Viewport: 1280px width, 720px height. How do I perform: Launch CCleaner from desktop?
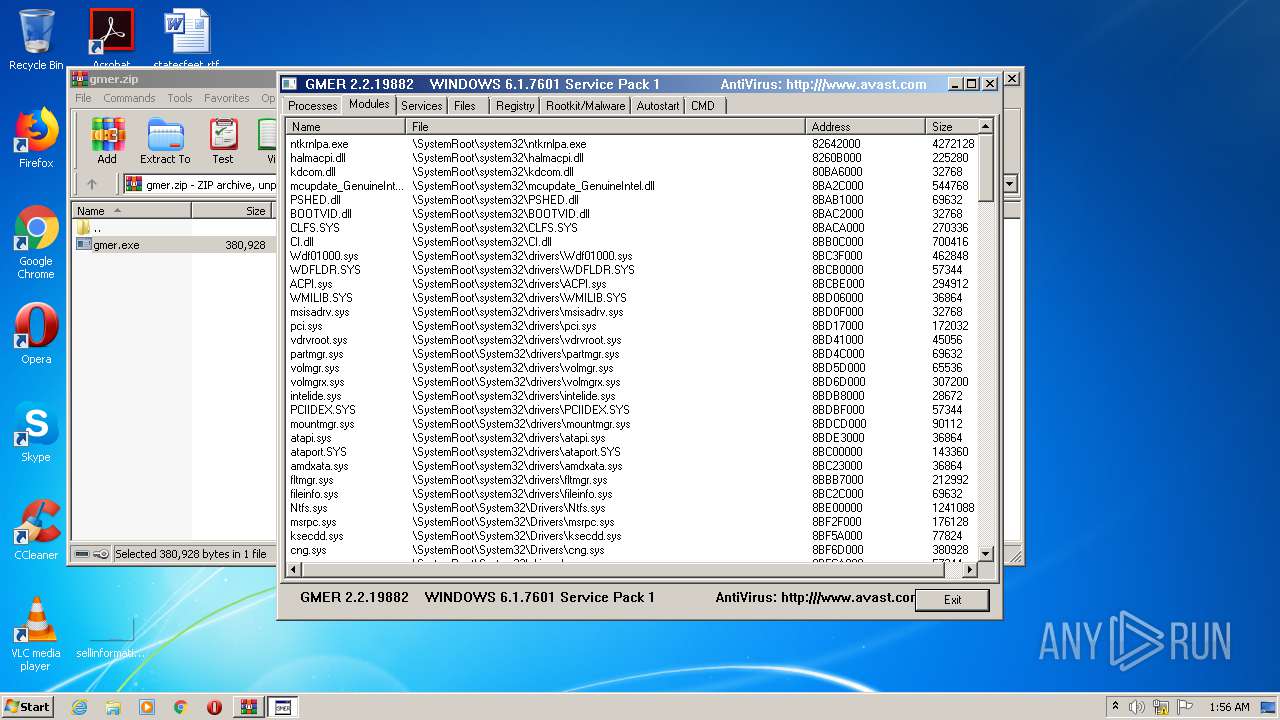pos(36,530)
